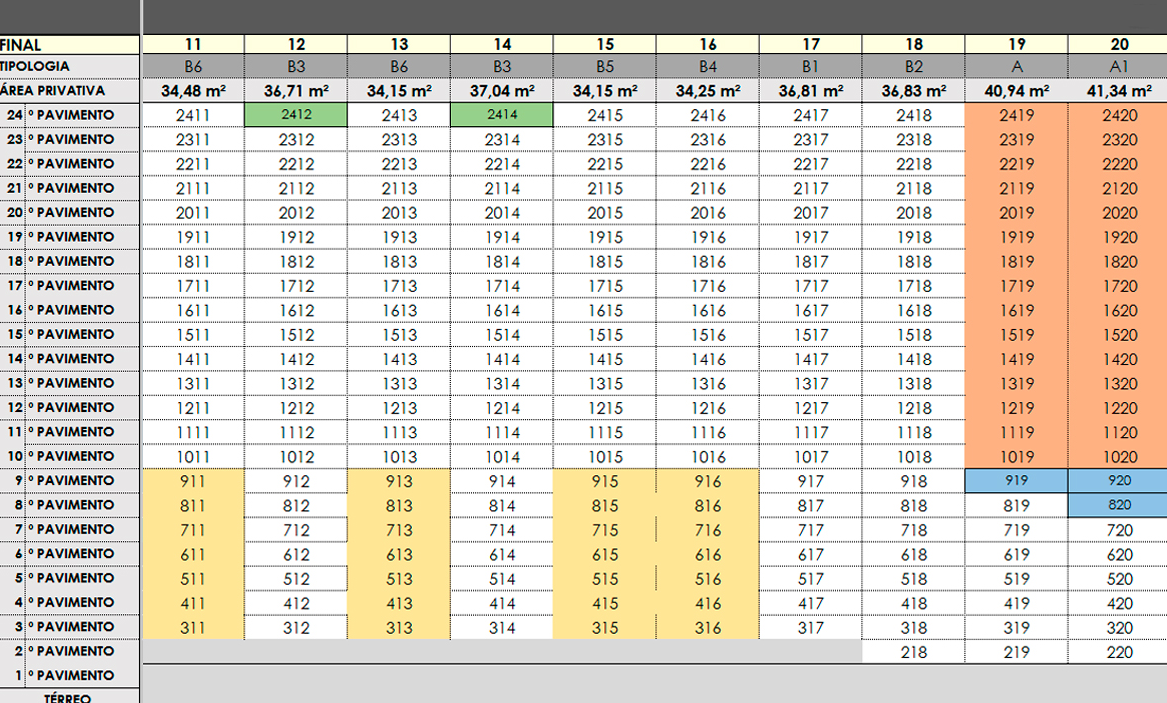
Task: Select the green cell 2412
Action: (296, 115)
